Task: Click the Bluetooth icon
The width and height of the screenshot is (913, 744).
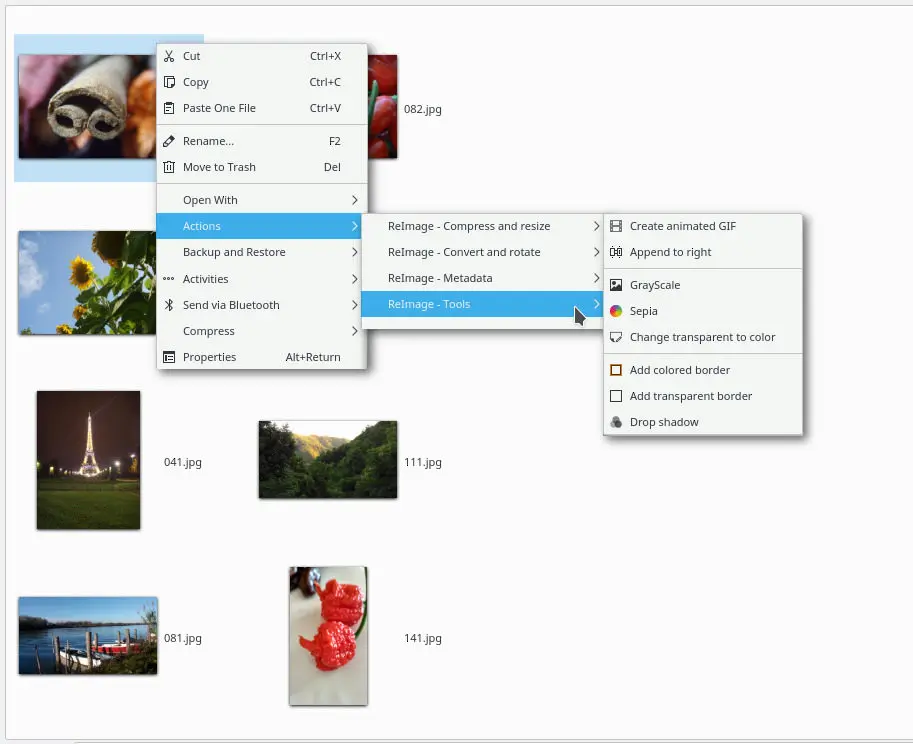Action: (169, 305)
